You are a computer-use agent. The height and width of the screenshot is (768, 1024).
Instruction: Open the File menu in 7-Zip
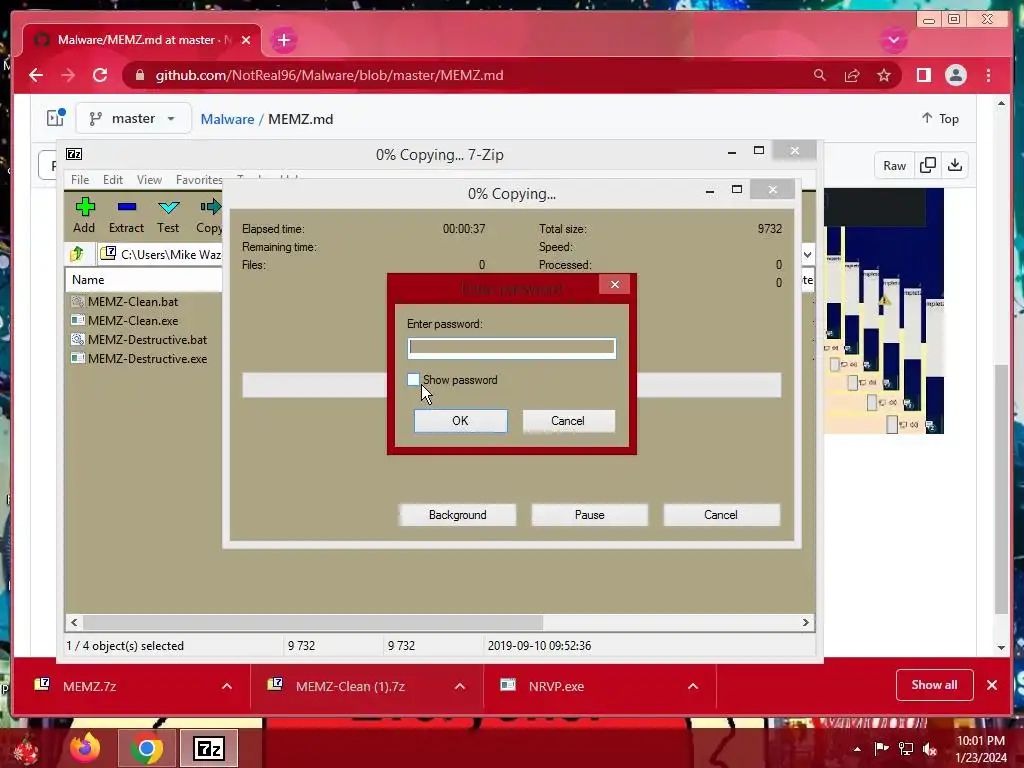[80, 180]
